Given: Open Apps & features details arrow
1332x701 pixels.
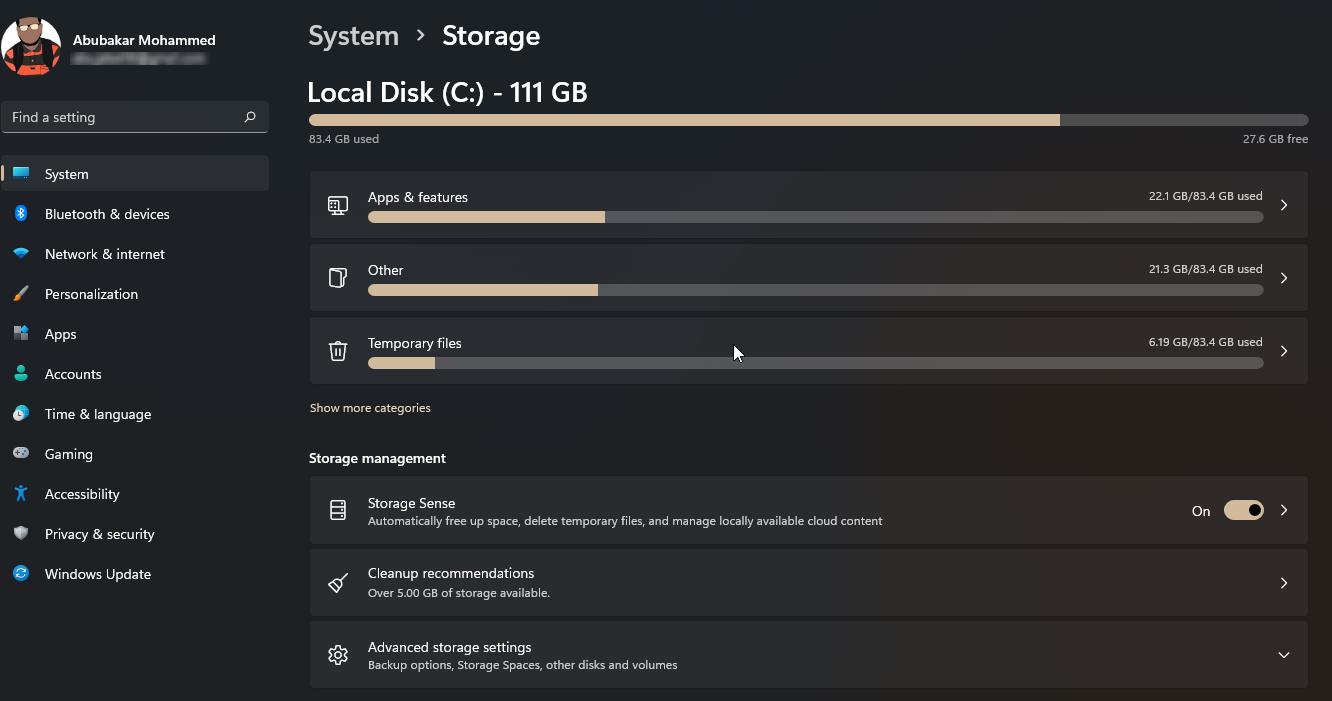Looking at the screenshot, I should pos(1284,205).
